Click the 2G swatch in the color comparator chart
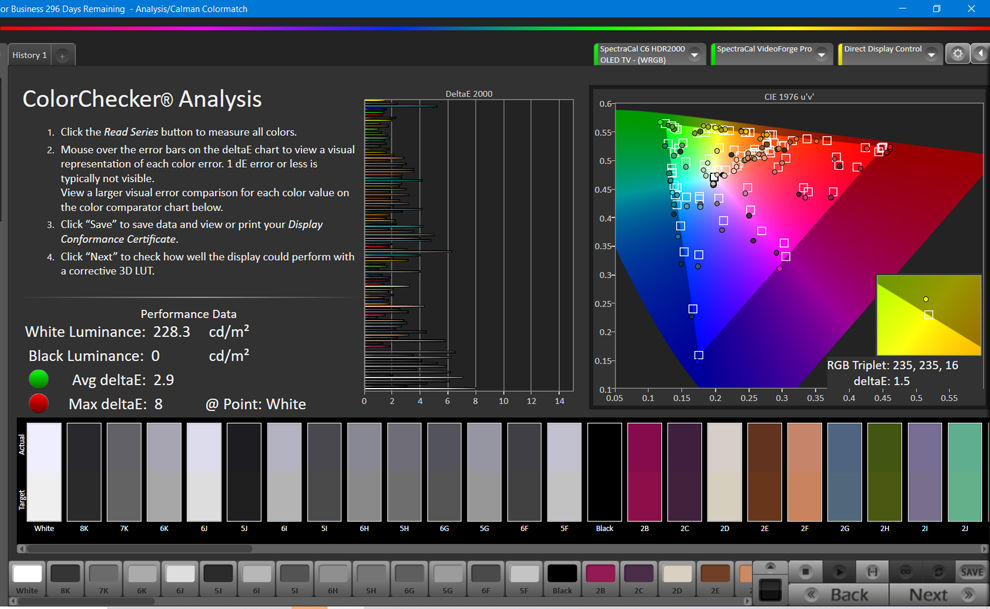Screen dimensions: 990x609 pyautogui.click(x=845, y=472)
